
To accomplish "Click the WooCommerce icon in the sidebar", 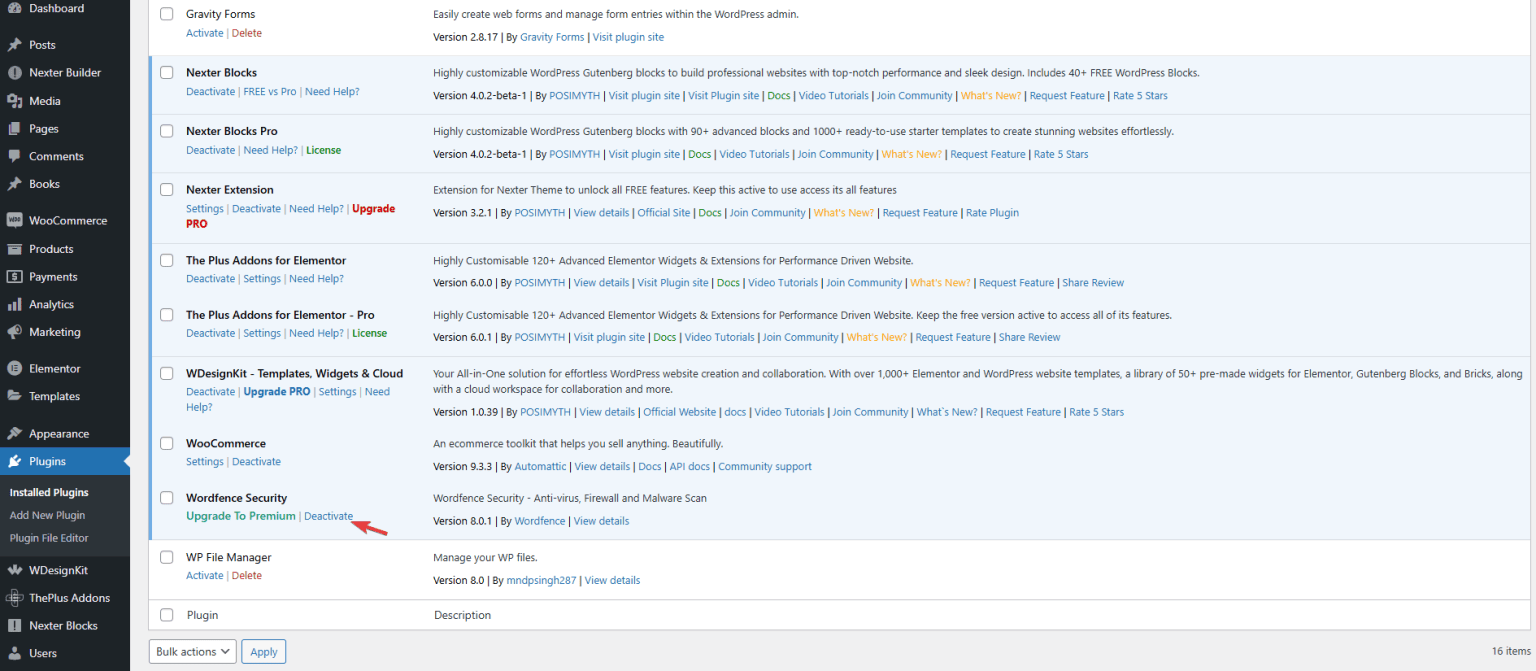I will pyautogui.click(x=15, y=221).
